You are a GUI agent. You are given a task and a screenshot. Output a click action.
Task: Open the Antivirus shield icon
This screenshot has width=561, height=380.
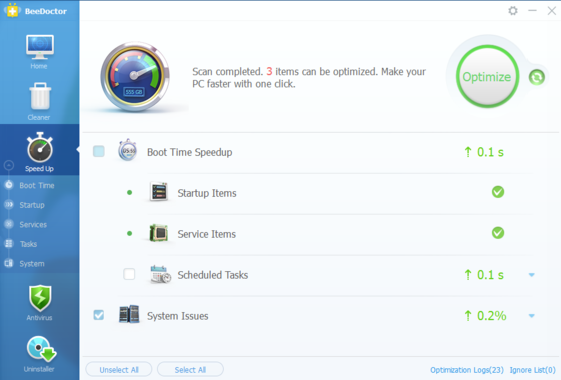pyautogui.click(x=40, y=298)
